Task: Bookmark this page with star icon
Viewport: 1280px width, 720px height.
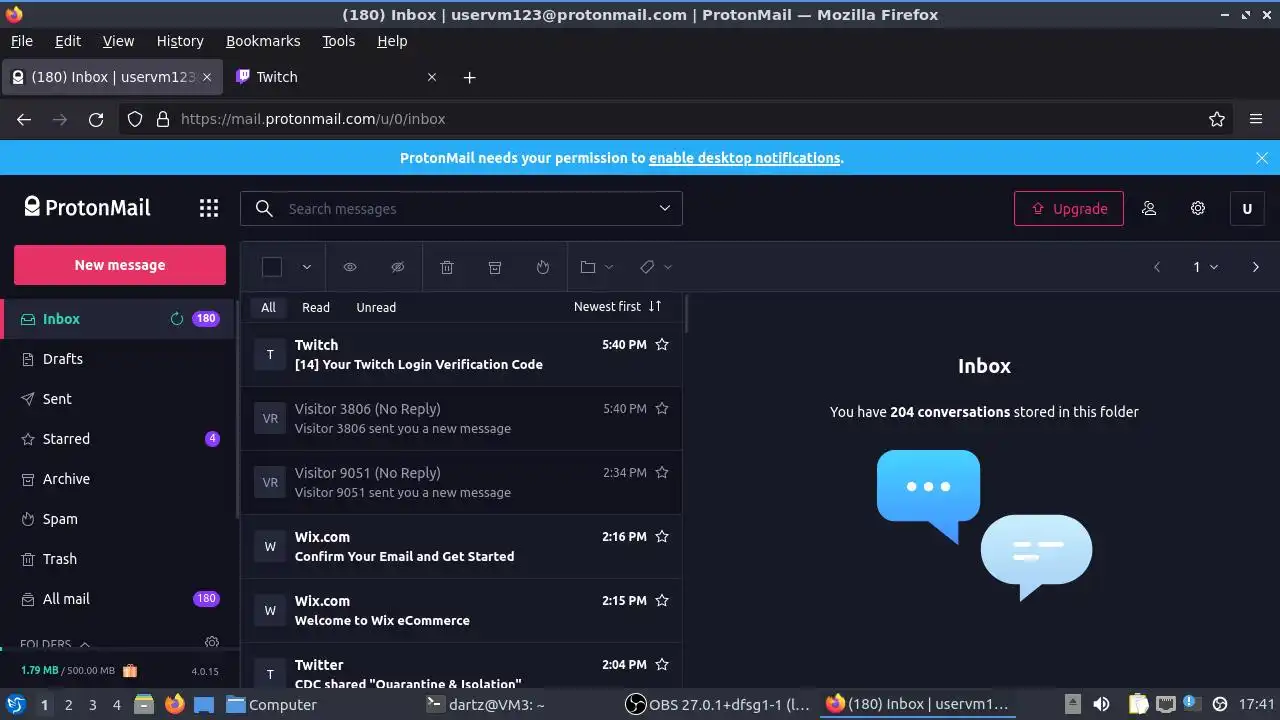Action: (x=1217, y=119)
